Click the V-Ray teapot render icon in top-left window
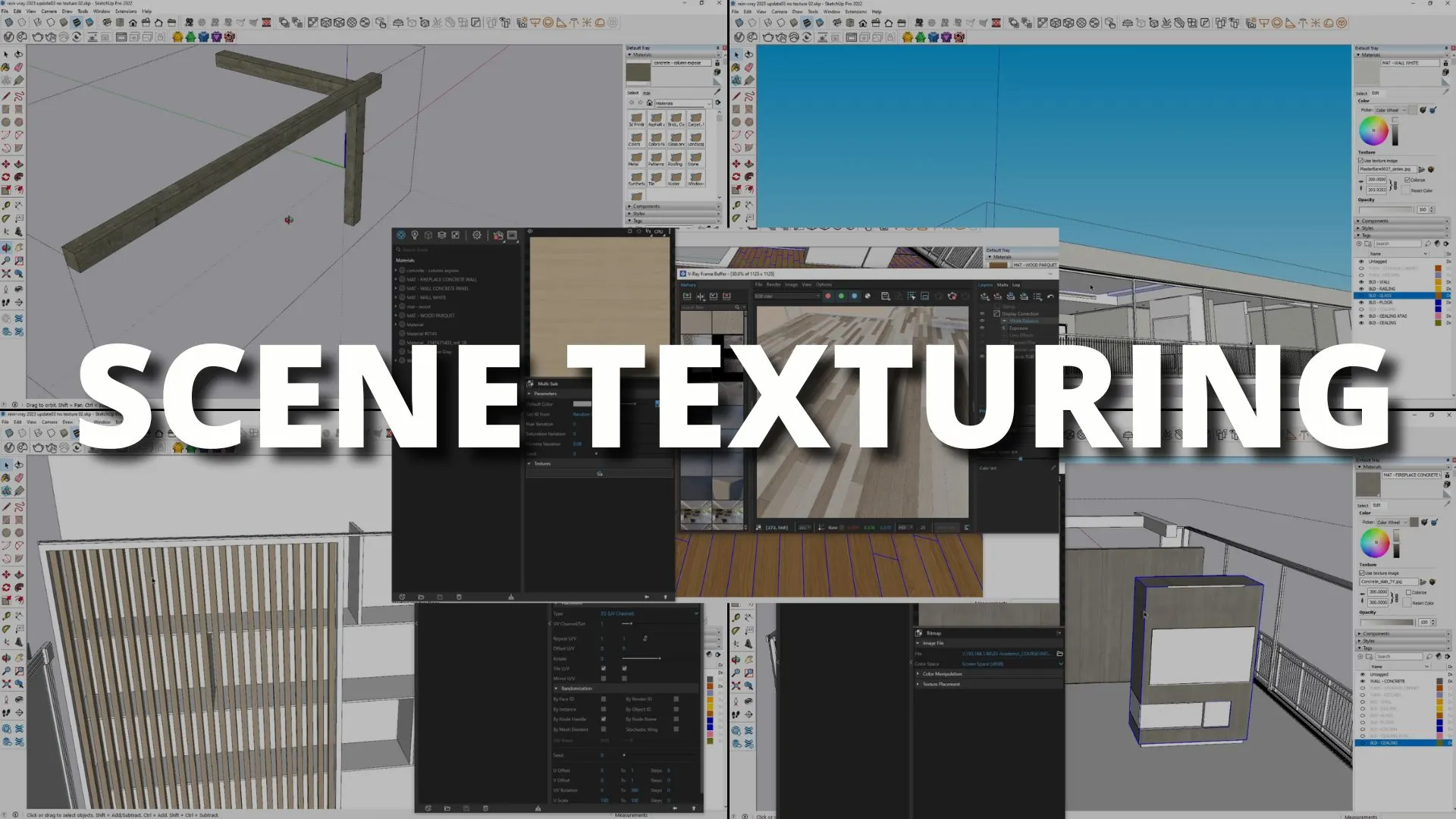The height and width of the screenshot is (819, 1456). [38, 36]
